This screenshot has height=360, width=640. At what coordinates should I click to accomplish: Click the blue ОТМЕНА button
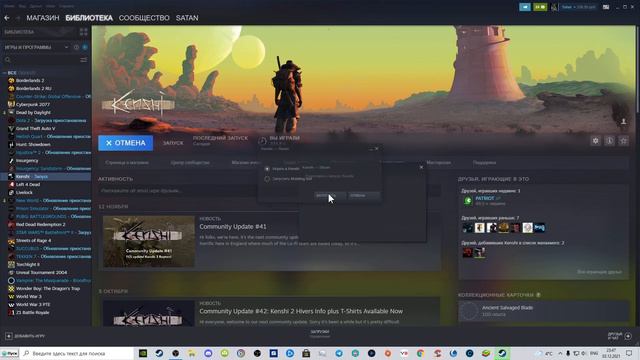coord(126,143)
